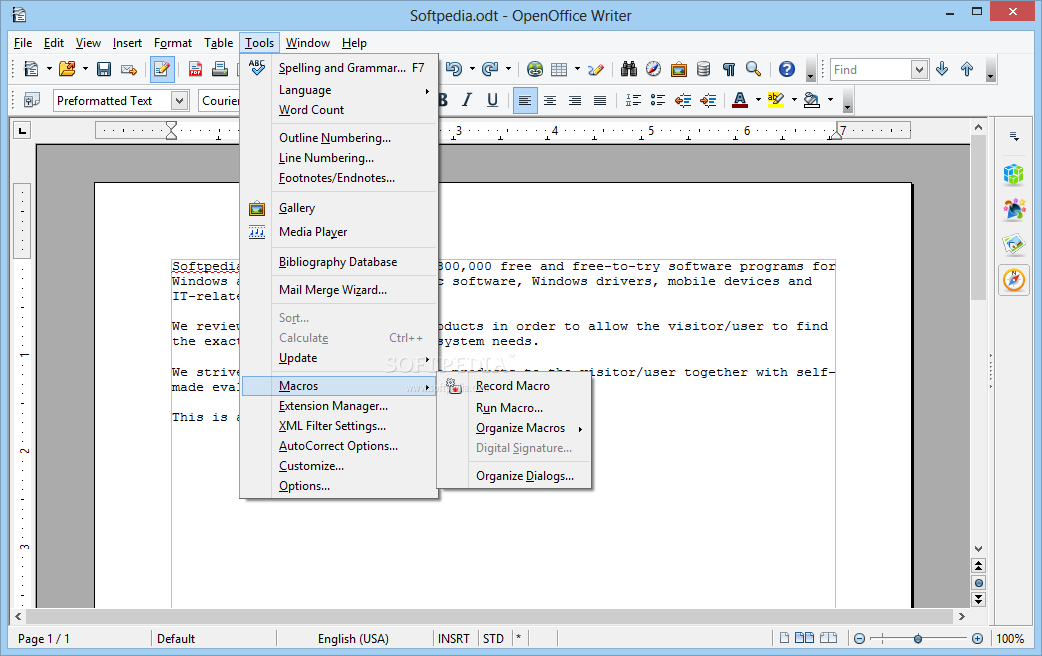
Task: Toggle Nonprinting Characters paragraph icon
Action: click(x=729, y=69)
